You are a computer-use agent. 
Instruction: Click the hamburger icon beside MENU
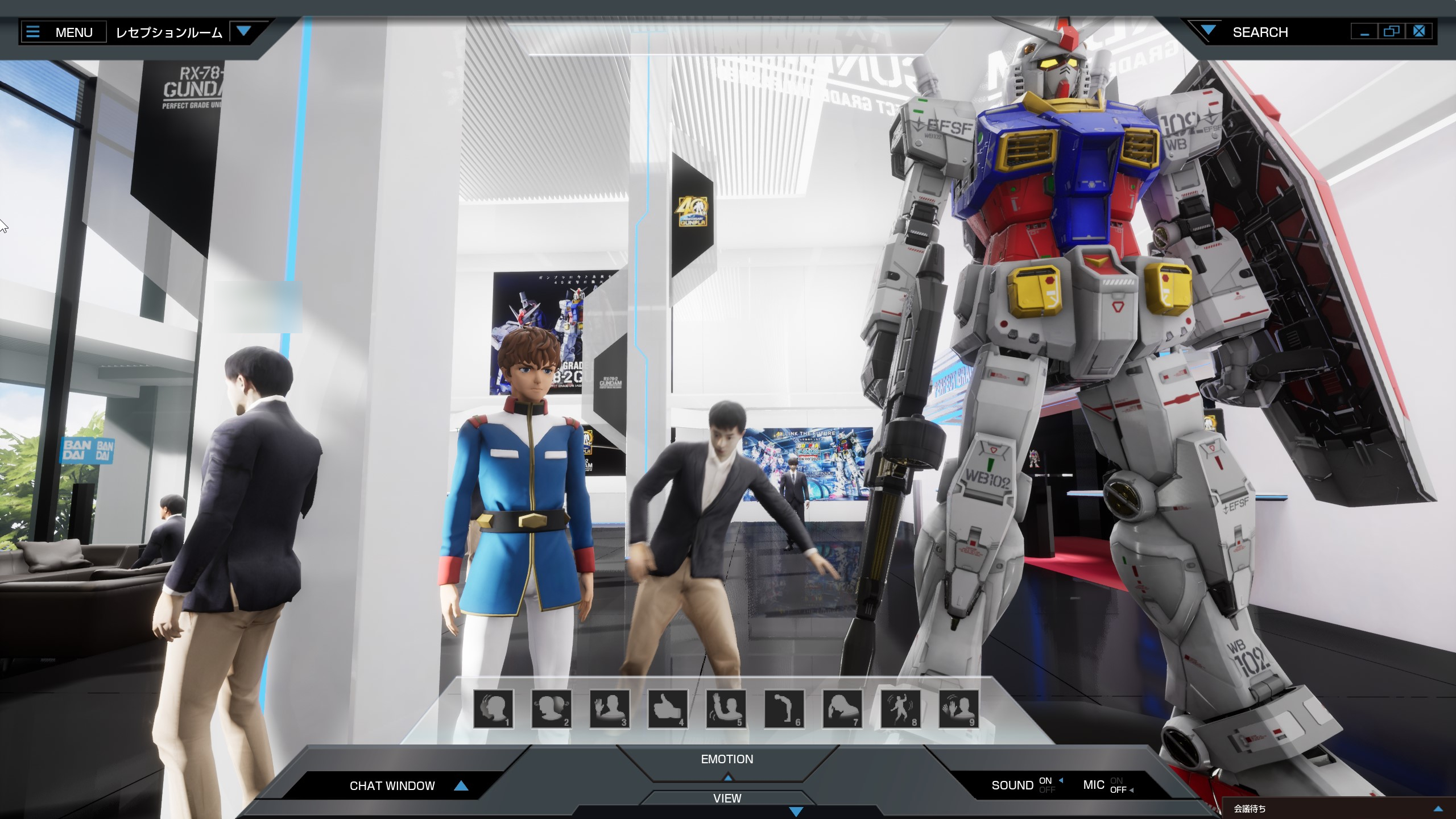[34, 32]
